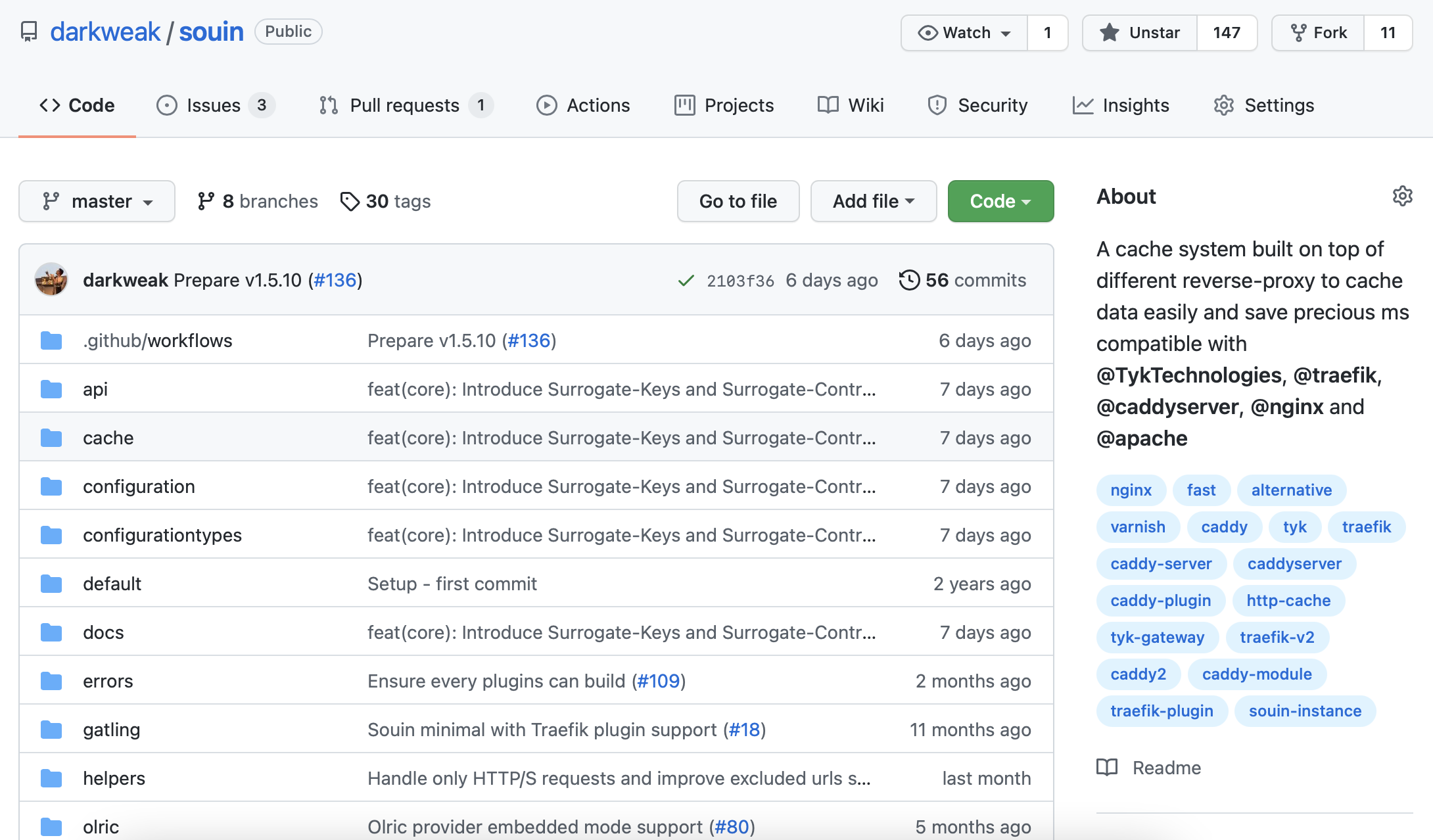Click the green check status icon

tap(686, 281)
